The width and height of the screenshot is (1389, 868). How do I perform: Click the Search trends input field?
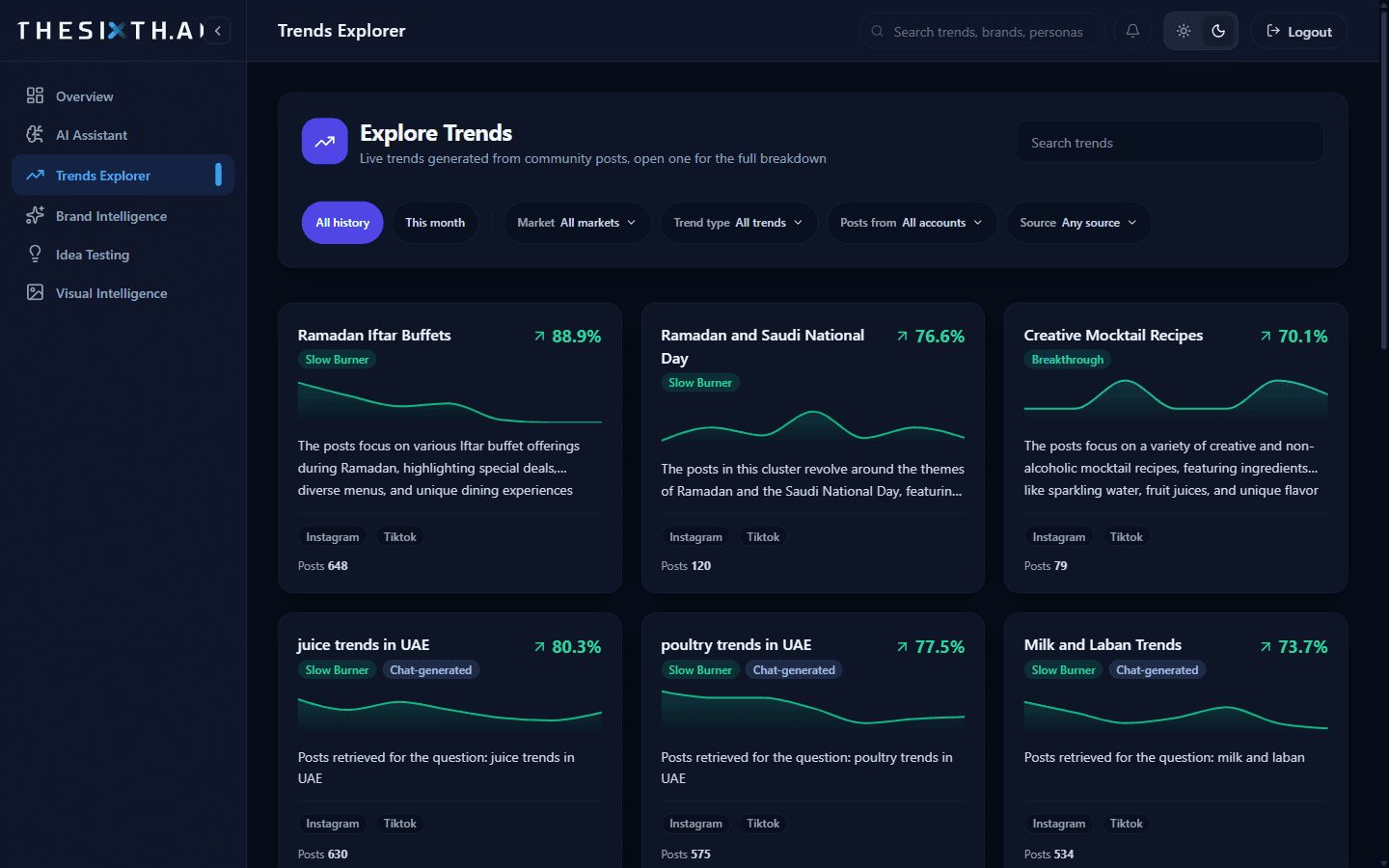1169,143
